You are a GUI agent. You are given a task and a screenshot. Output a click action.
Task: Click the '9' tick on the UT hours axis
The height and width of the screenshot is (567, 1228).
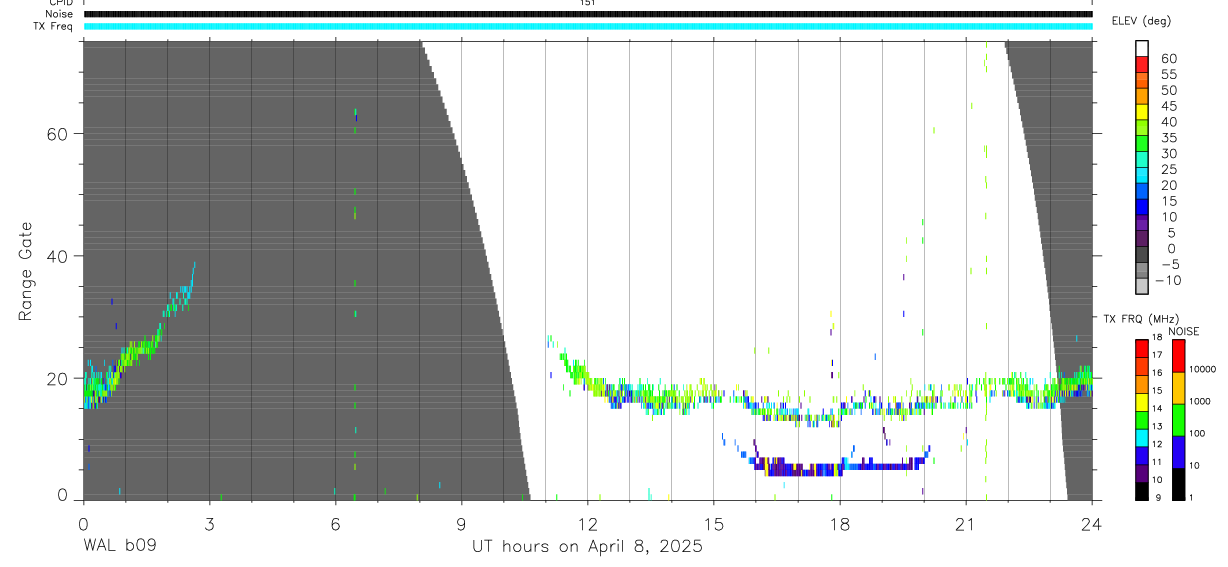(461, 522)
